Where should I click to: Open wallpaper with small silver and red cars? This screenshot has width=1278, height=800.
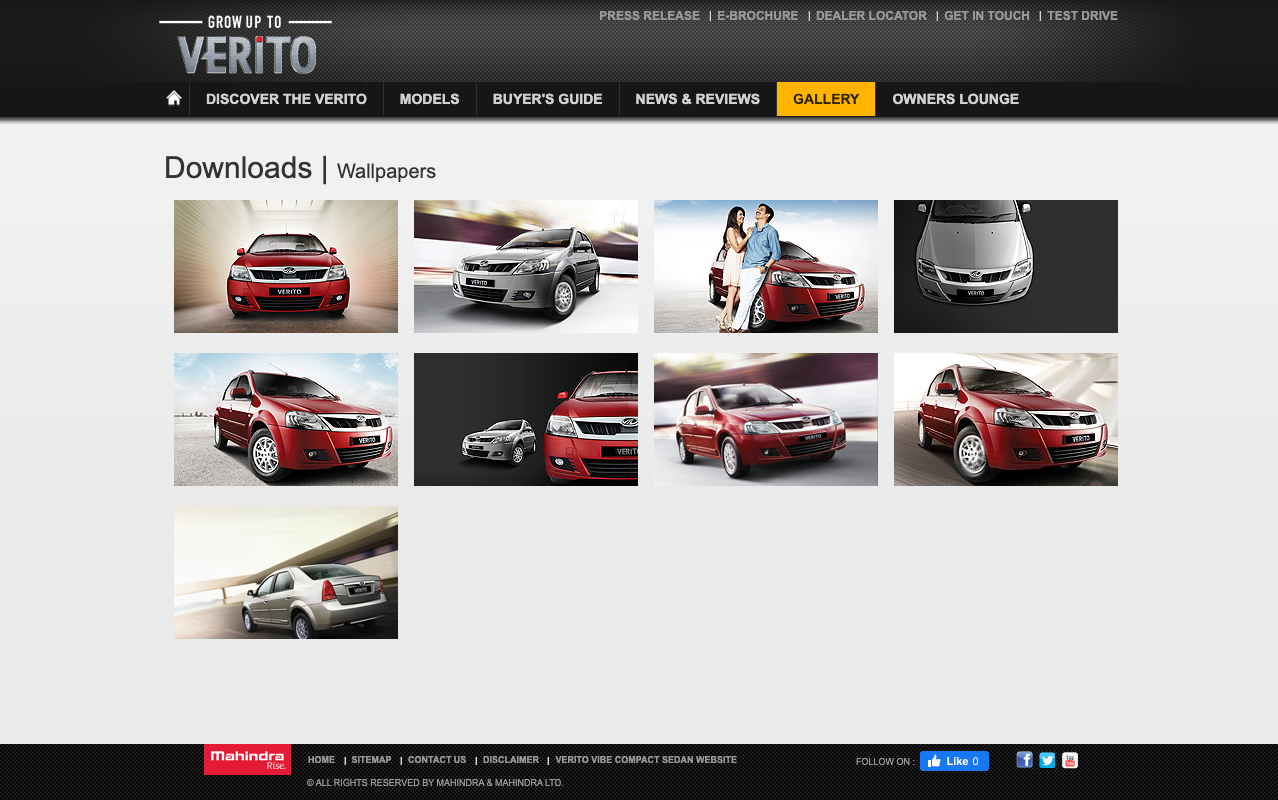pos(526,419)
